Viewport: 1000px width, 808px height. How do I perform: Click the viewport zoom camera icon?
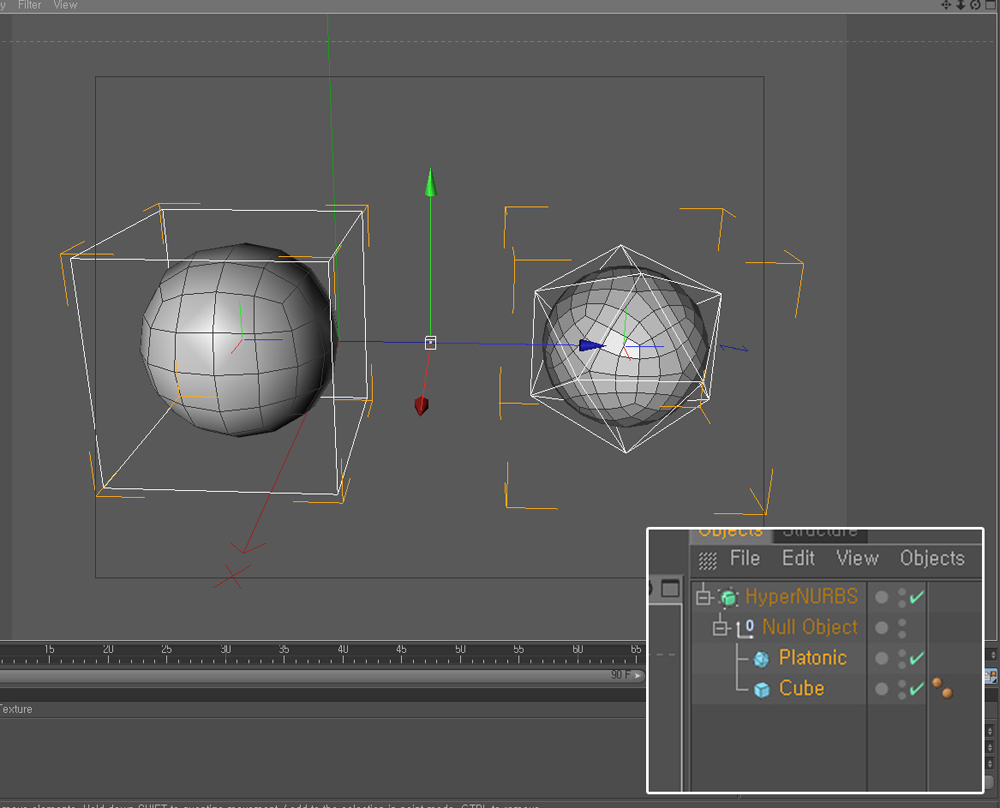tap(961, 5)
